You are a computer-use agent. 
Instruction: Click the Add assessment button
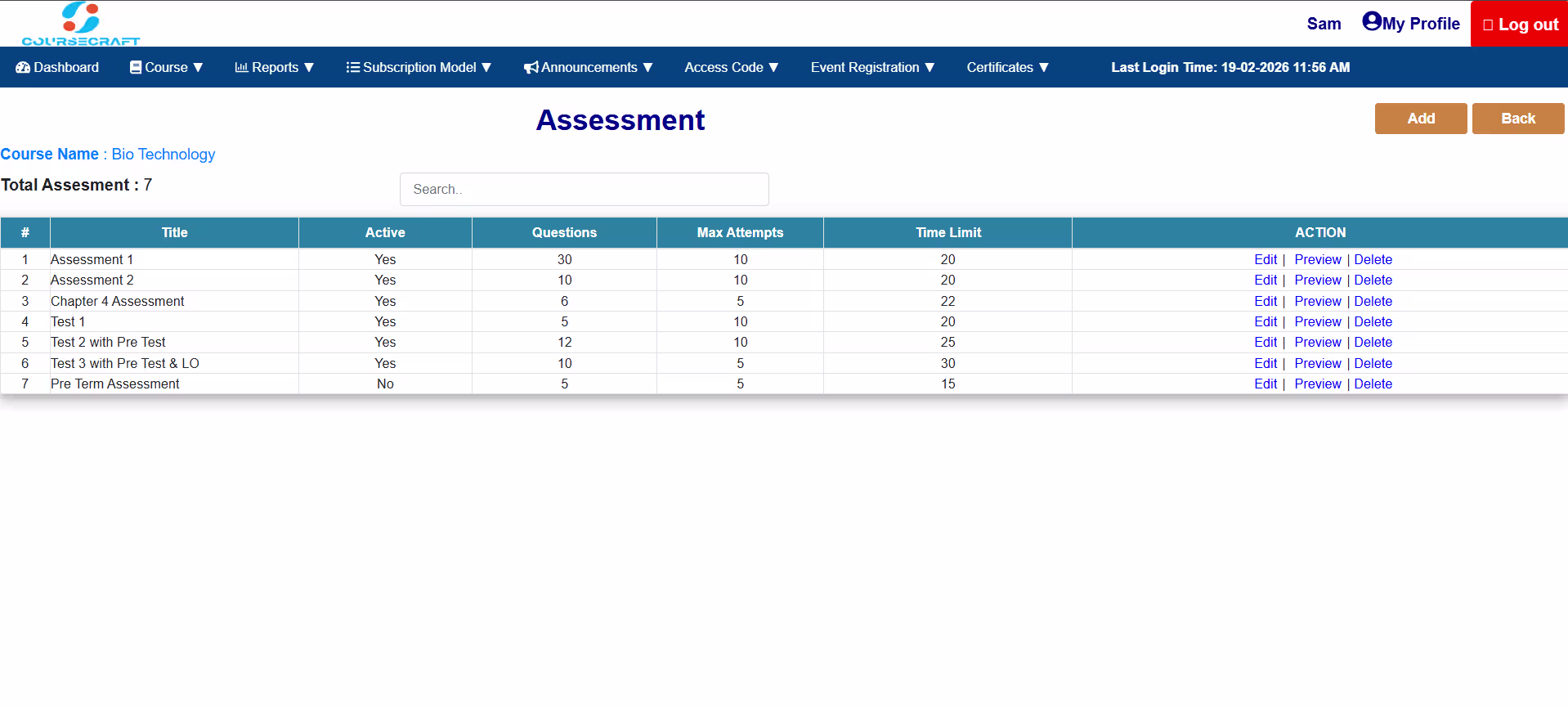click(1421, 119)
